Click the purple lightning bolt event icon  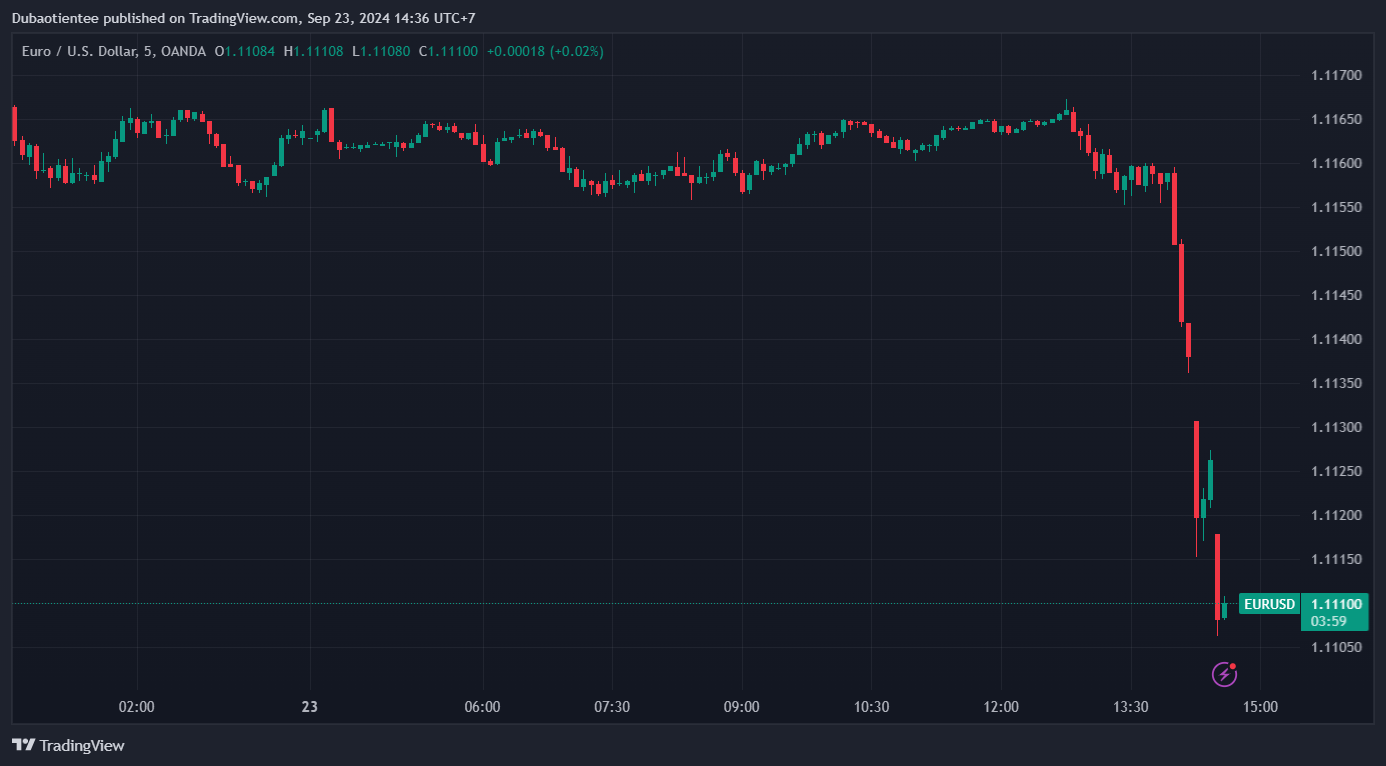[x=1224, y=674]
